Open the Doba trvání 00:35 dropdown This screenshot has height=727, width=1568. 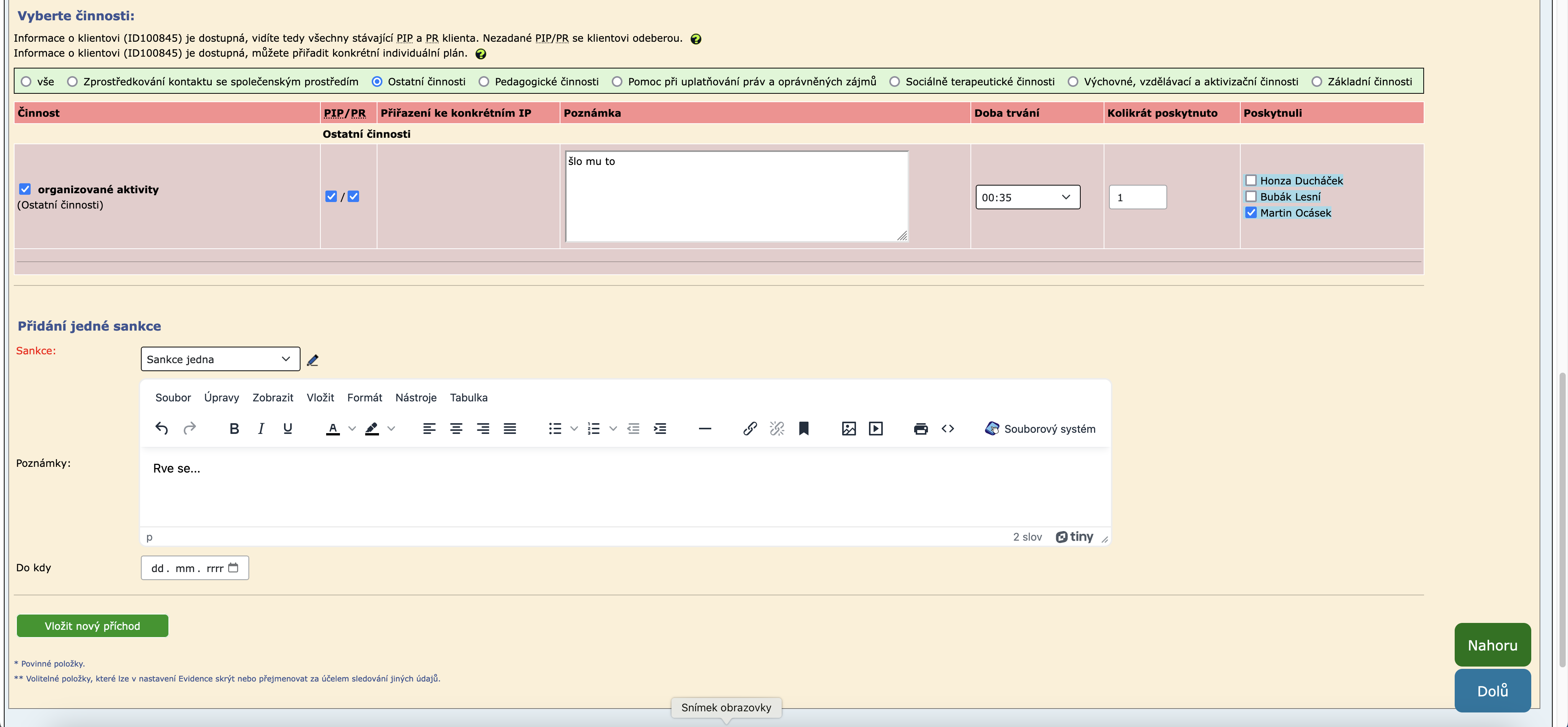coord(1027,197)
